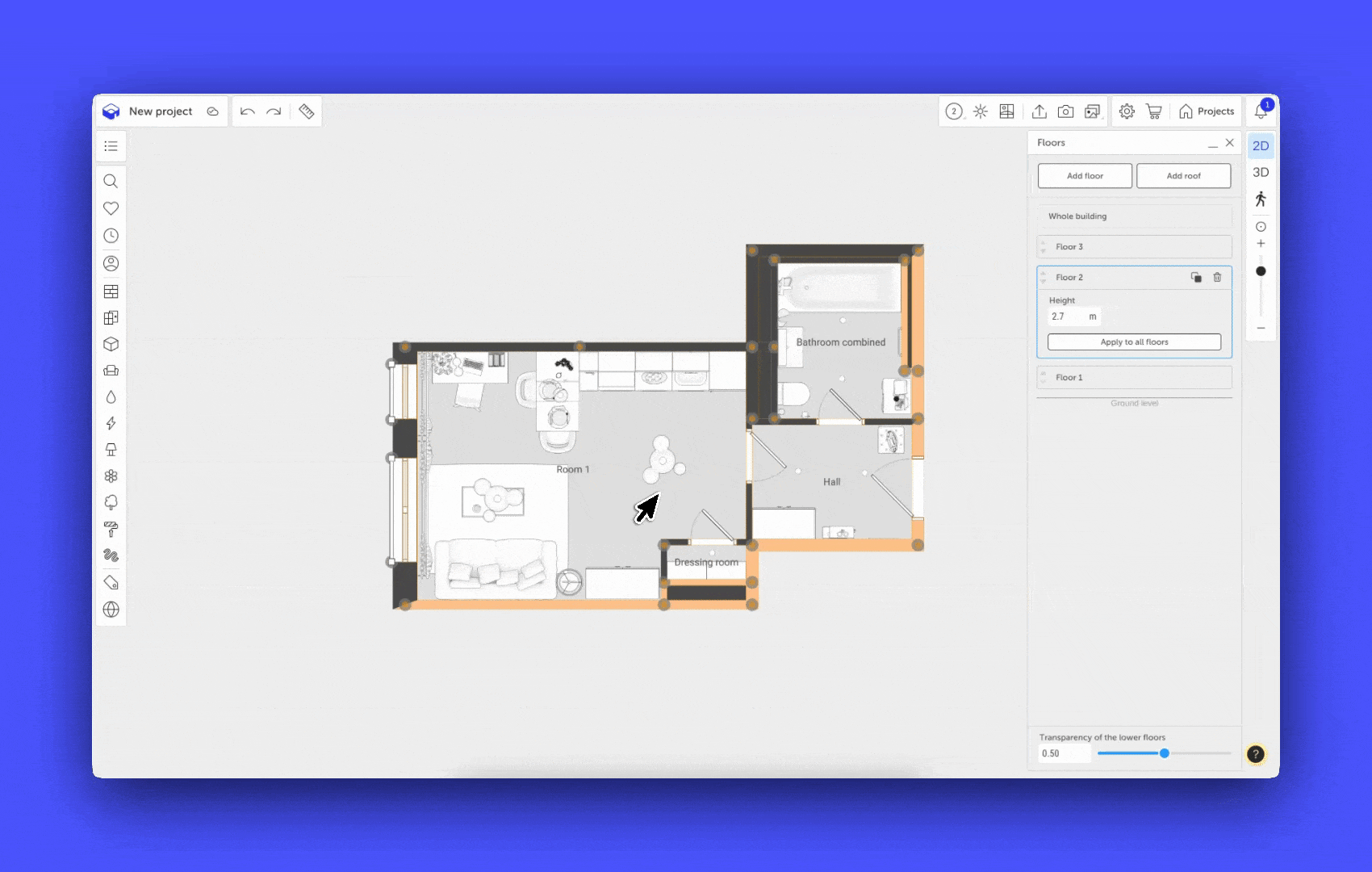Click the Add floor button
The height and width of the screenshot is (872, 1372).
1085,176
